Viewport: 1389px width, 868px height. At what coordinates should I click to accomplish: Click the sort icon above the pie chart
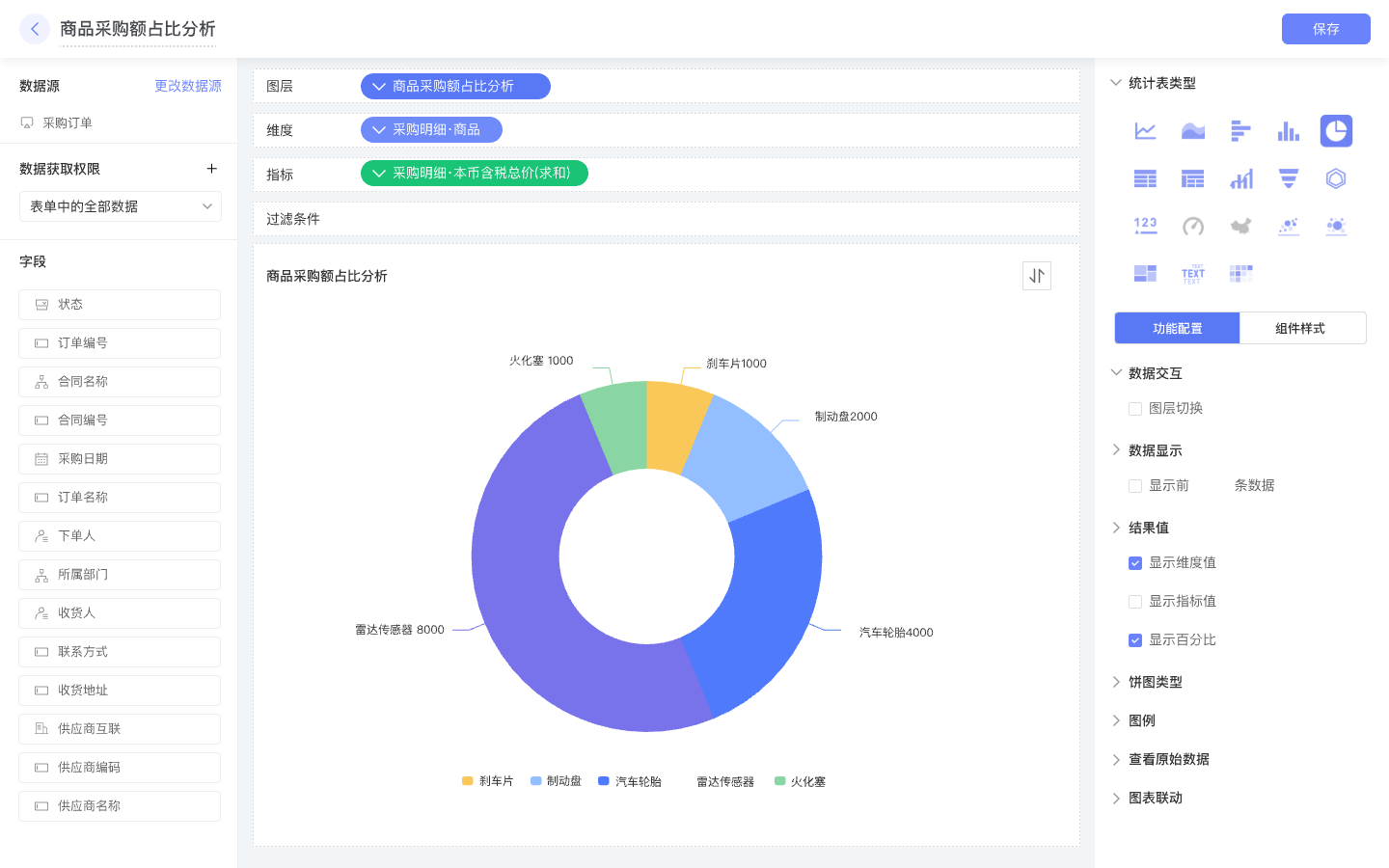coord(1037,275)
